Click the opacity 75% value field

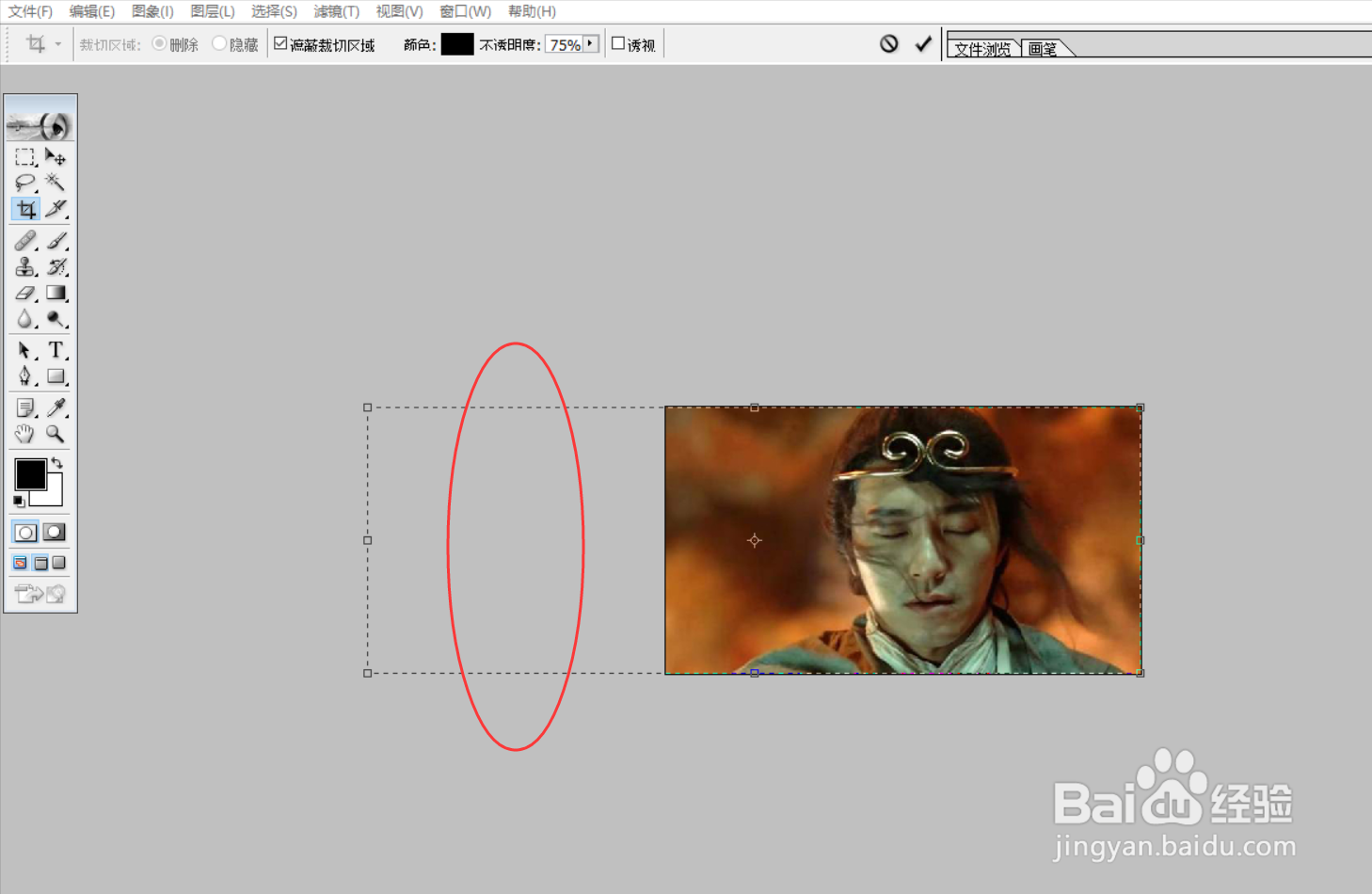tap(566, 44)
